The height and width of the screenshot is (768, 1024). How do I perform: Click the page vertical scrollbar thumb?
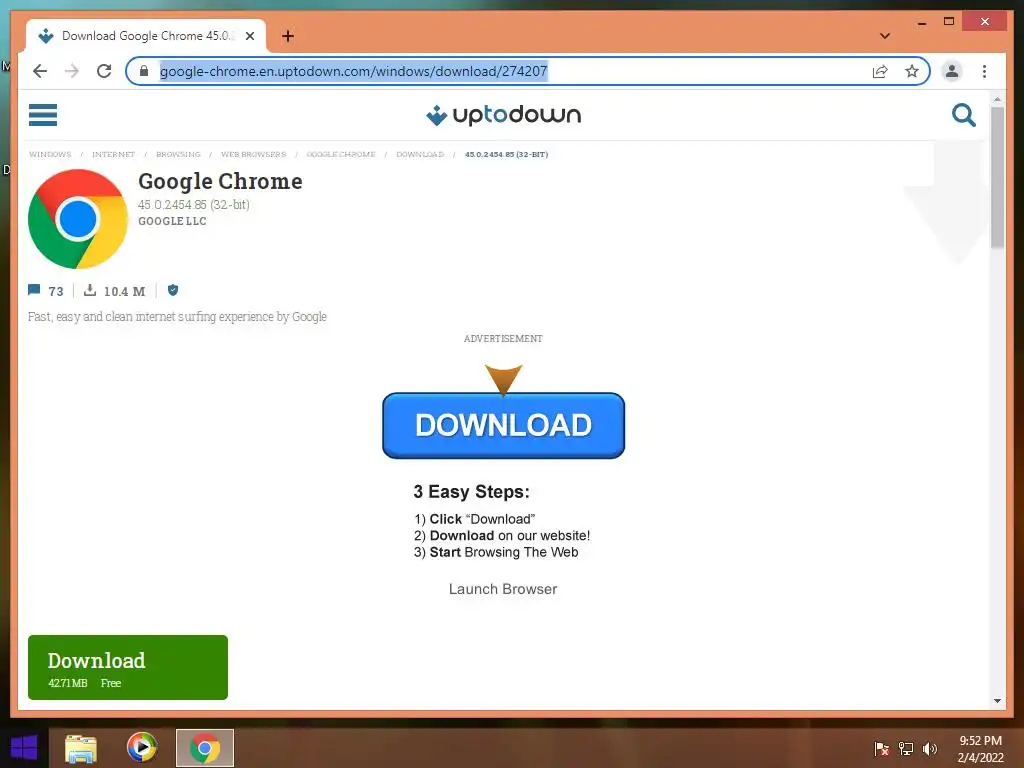click(997, 178)
